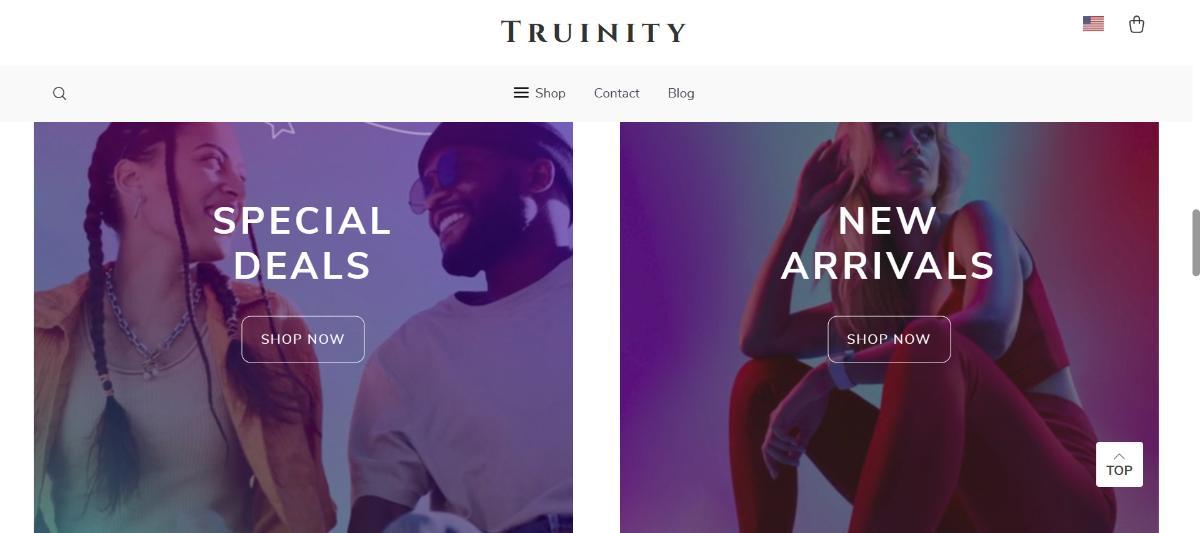
Task: Open the Shop menu label
Action: pos(550,93)
